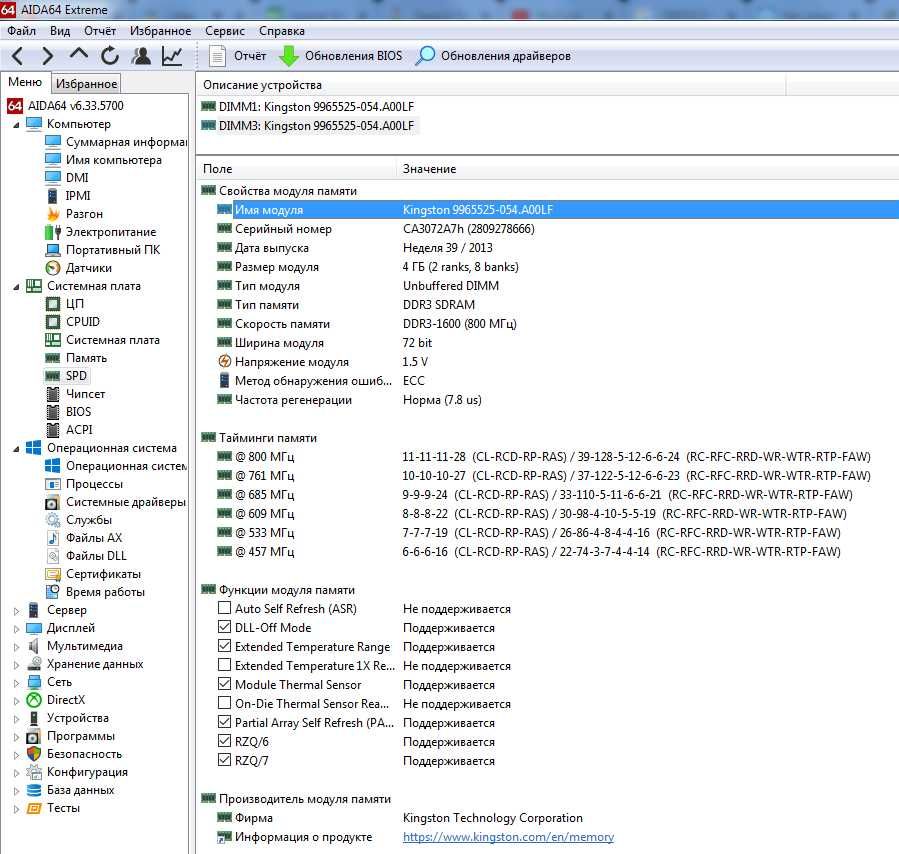Select the SPD item in the tree
The image size is (899, 854).
point(76,376)
